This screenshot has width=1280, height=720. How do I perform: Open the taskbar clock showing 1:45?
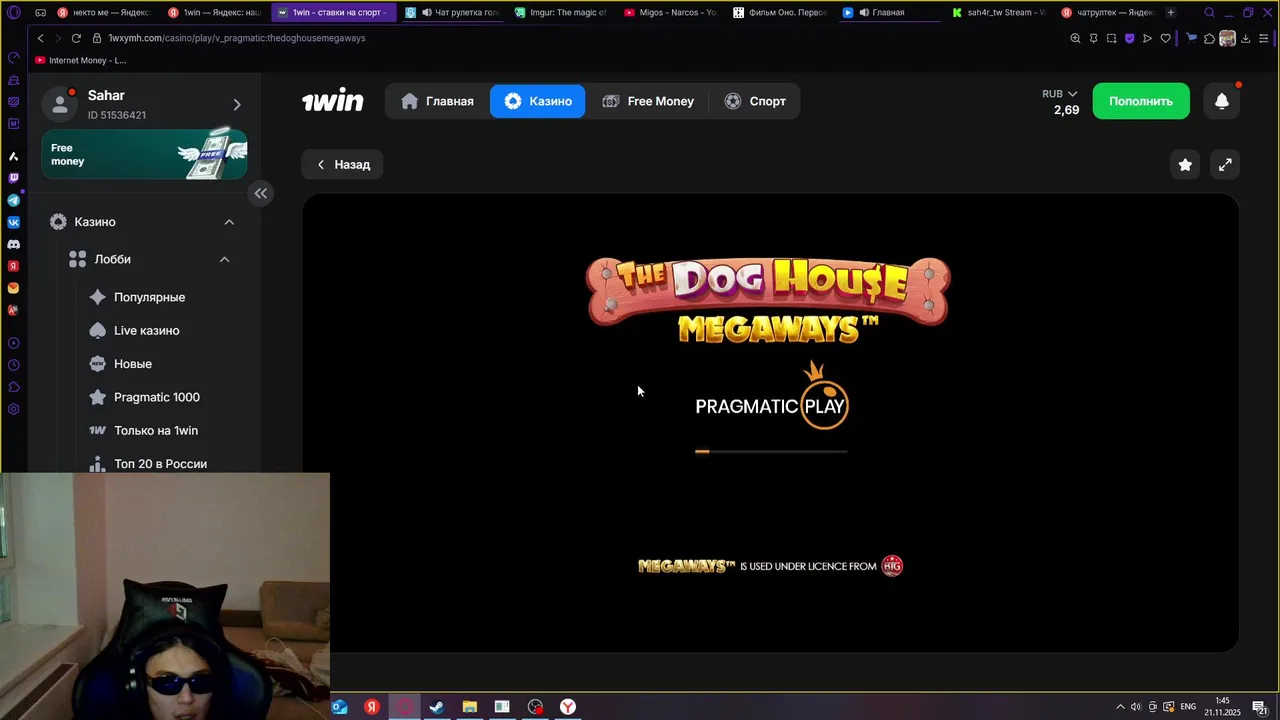click(1222, 706)
